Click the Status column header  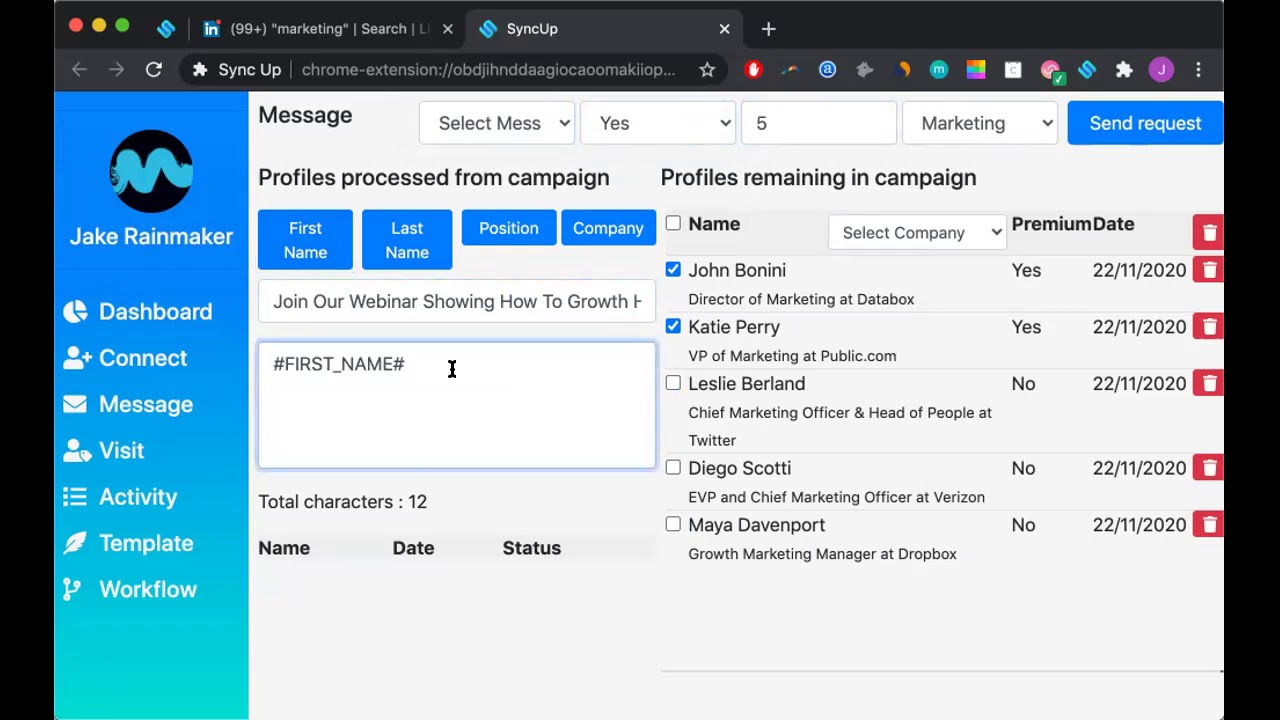pyautogui.click(x=532, y=548)
